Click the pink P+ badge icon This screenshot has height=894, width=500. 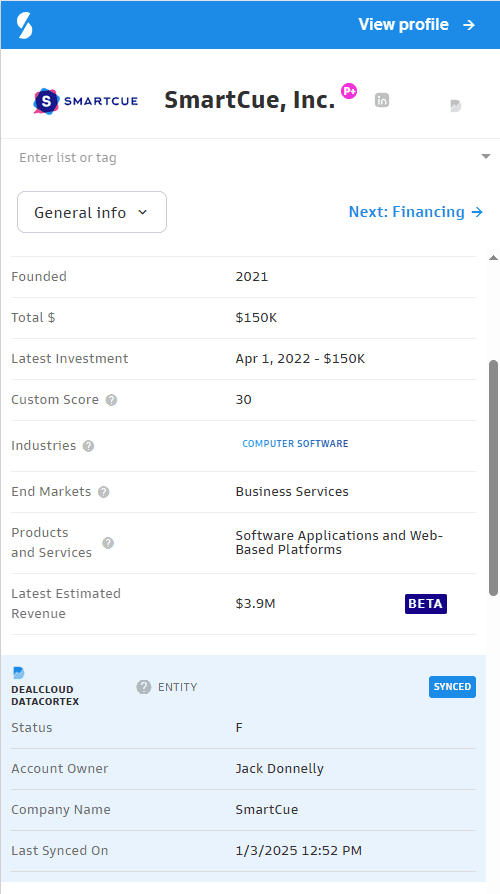(x=349, y=91)
